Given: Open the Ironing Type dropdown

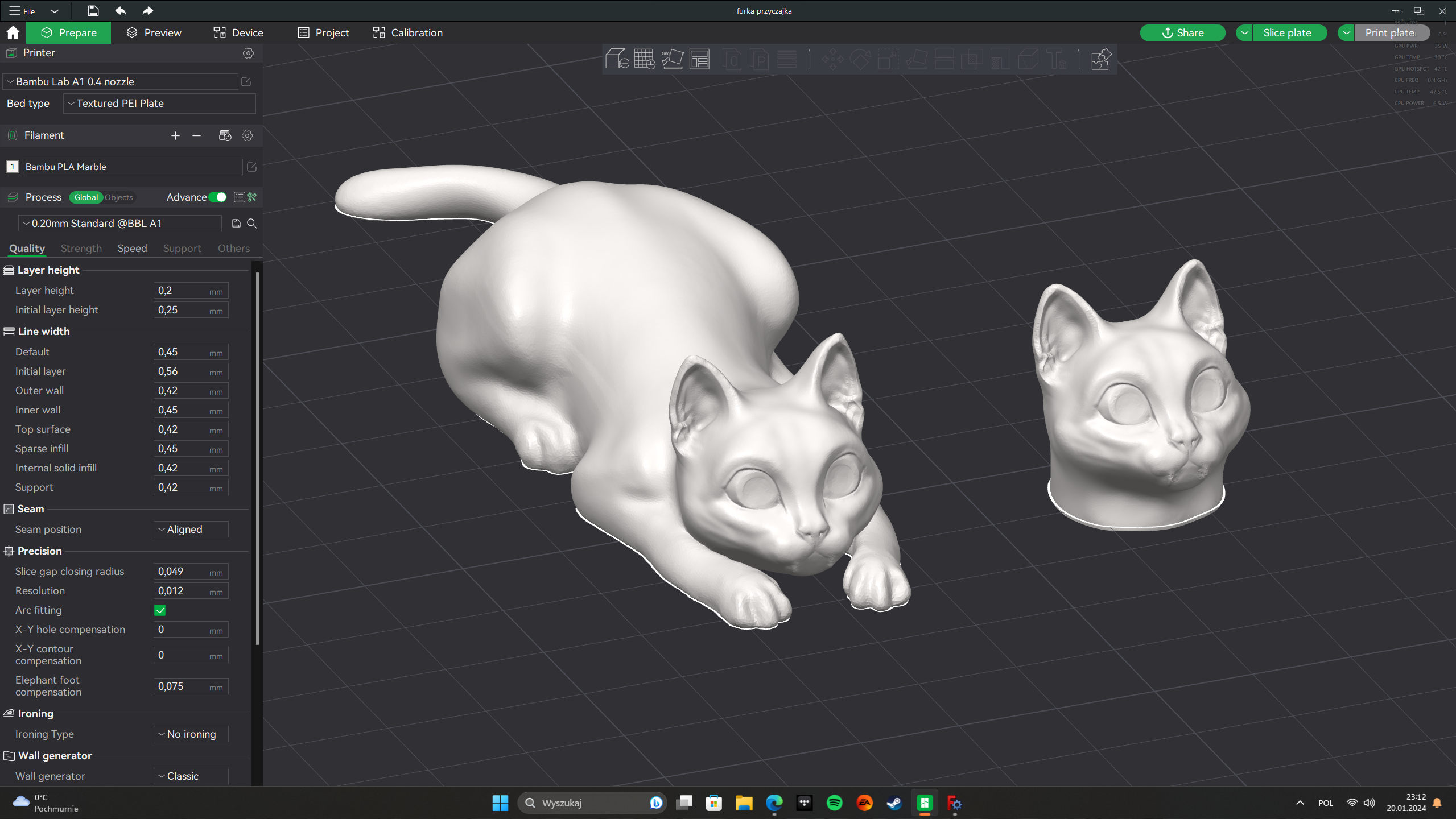Looking at the screenshot, I should click(191, 734).
